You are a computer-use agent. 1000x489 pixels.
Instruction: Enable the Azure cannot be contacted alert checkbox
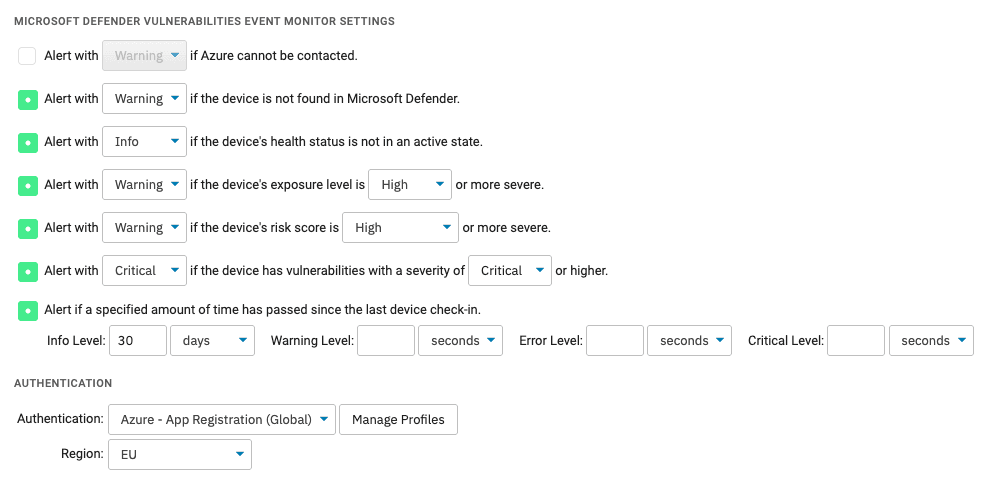coord(27,55)
